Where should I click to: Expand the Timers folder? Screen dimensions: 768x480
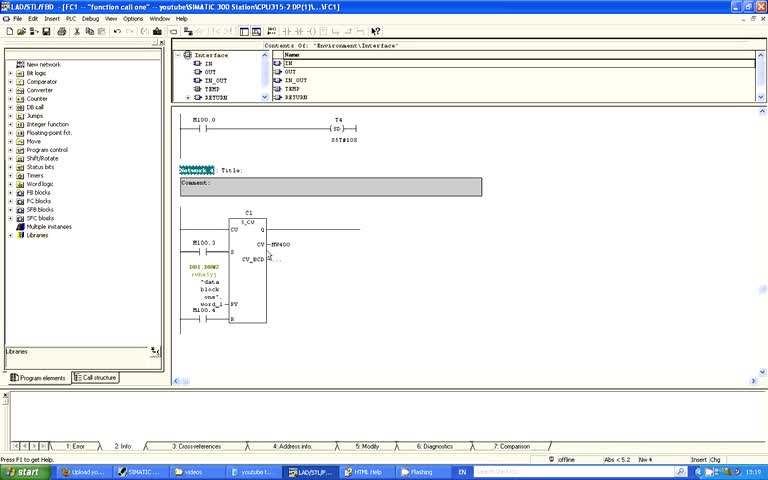[10, 176]
